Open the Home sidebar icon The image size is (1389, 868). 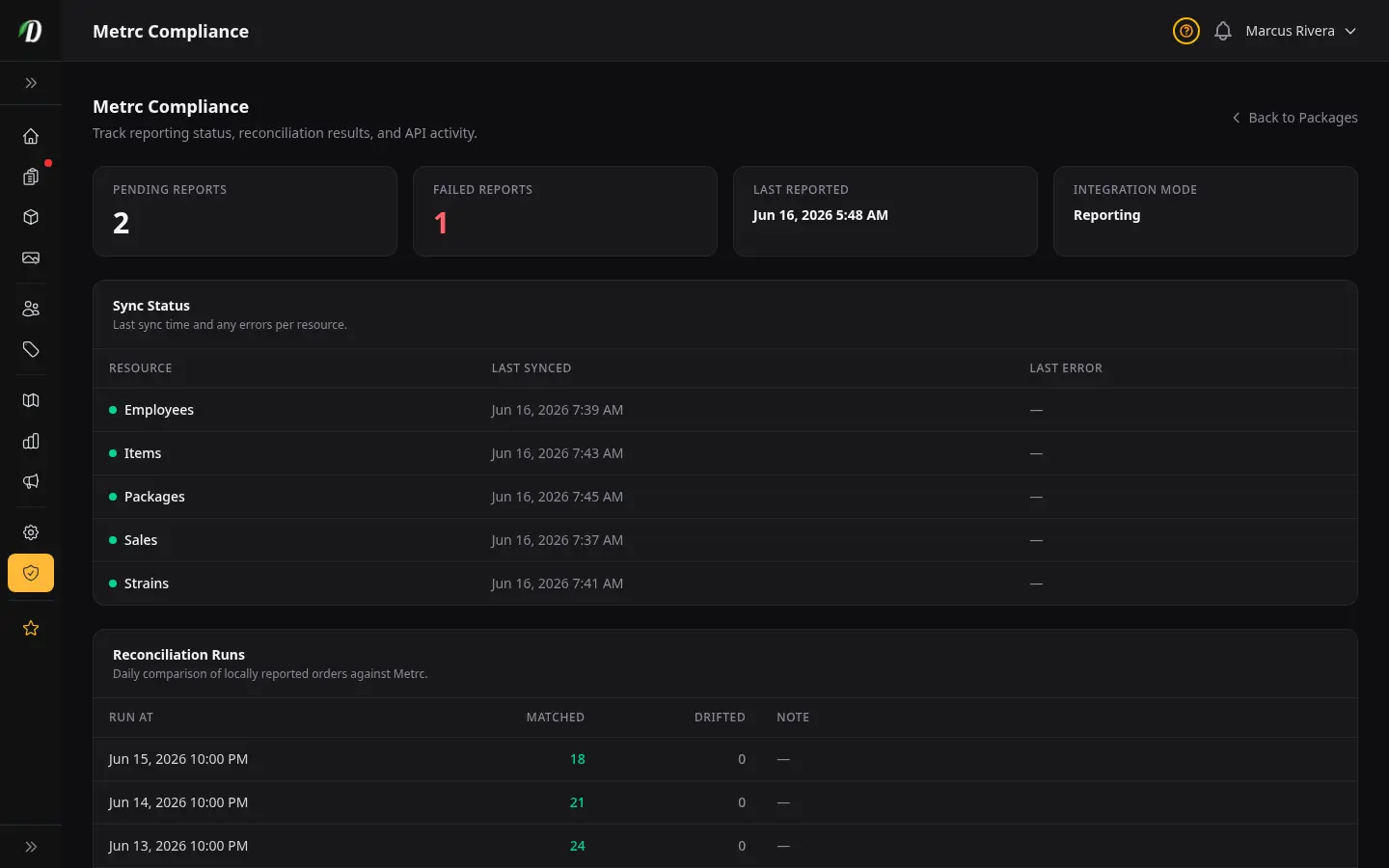(x=31, y=136)
